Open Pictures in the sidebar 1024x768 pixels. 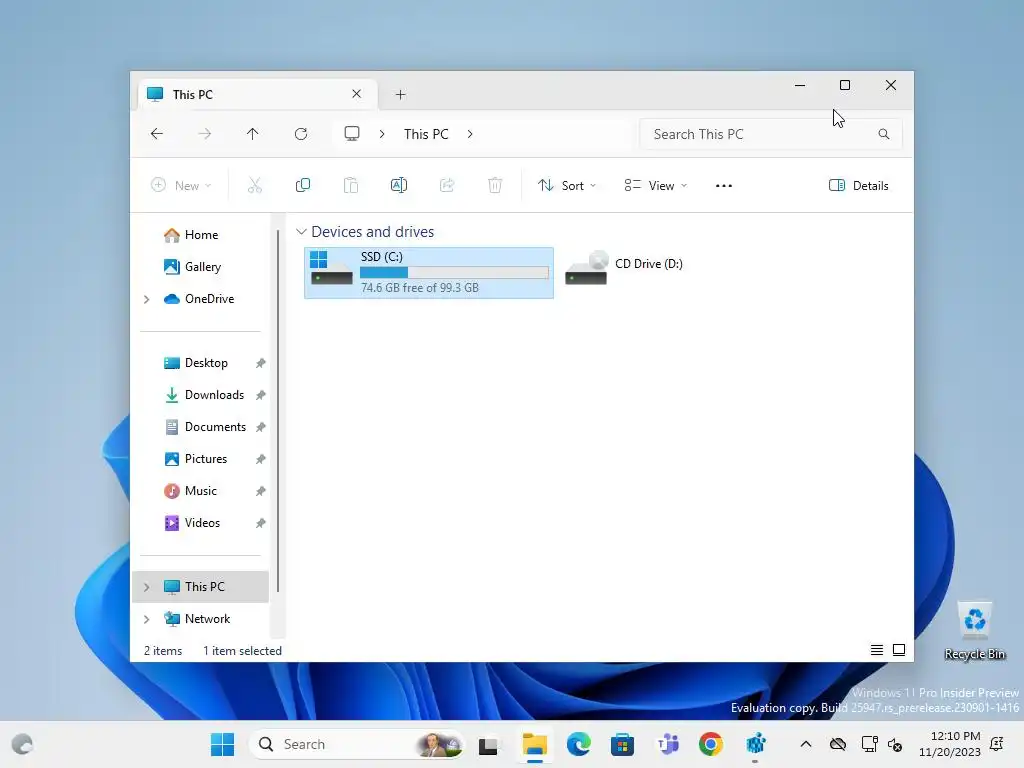(x=206, y=458)
